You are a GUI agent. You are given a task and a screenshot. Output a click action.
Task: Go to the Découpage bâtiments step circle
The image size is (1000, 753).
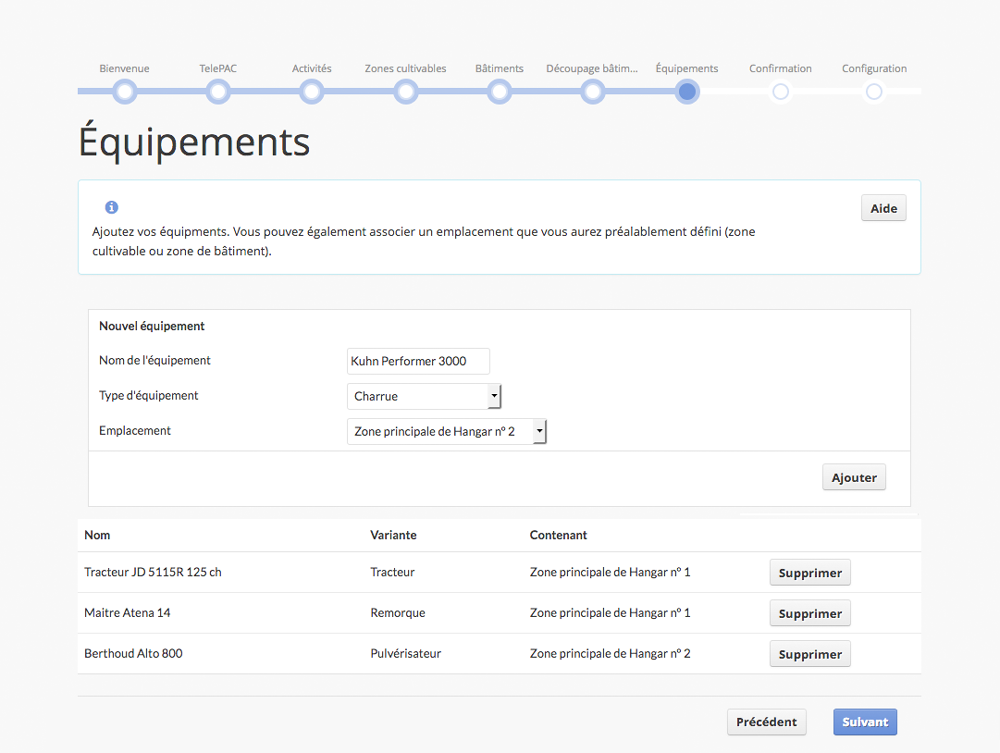592,92
